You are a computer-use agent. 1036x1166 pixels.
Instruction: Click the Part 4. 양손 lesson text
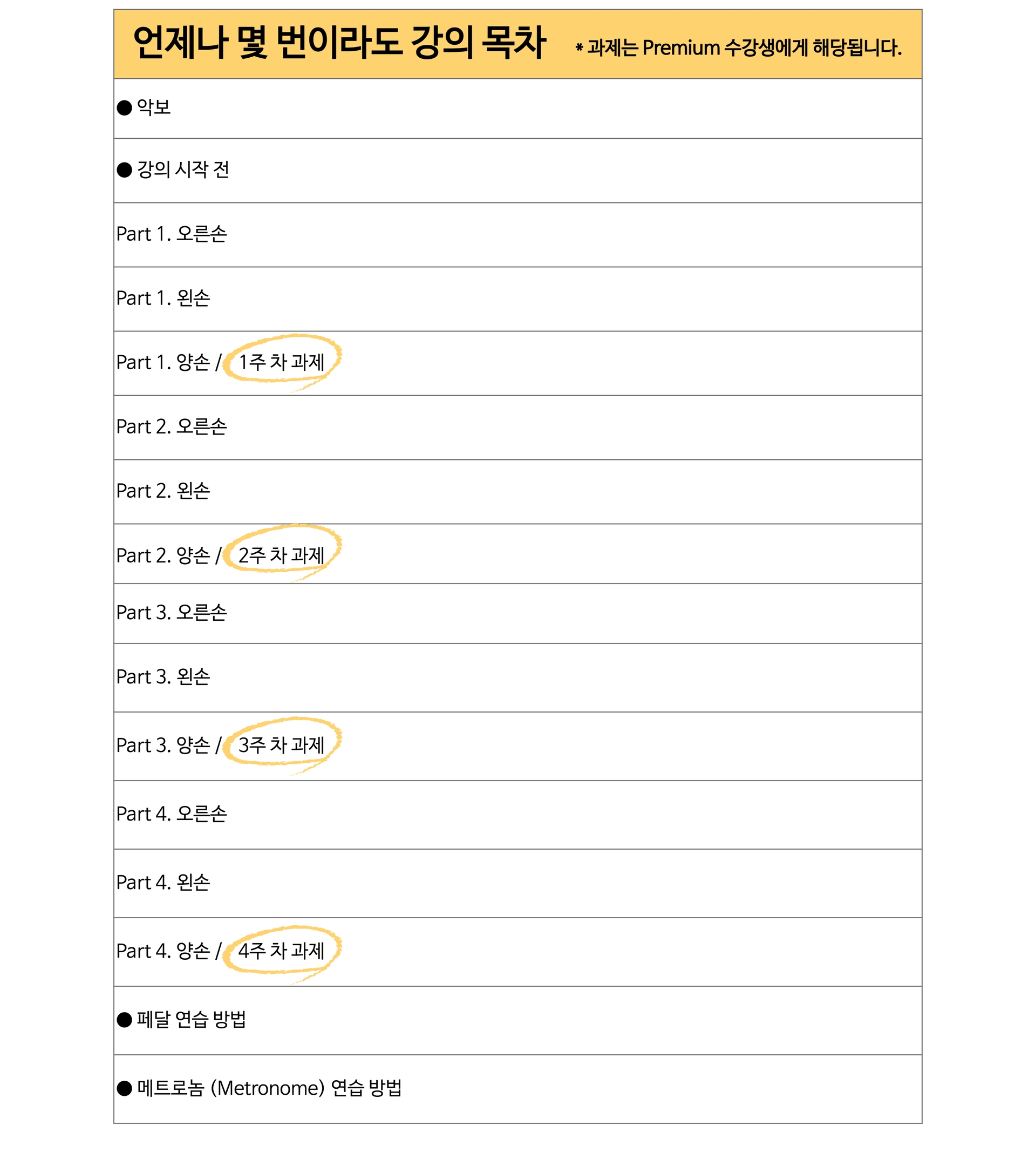[x=163, y=951]
